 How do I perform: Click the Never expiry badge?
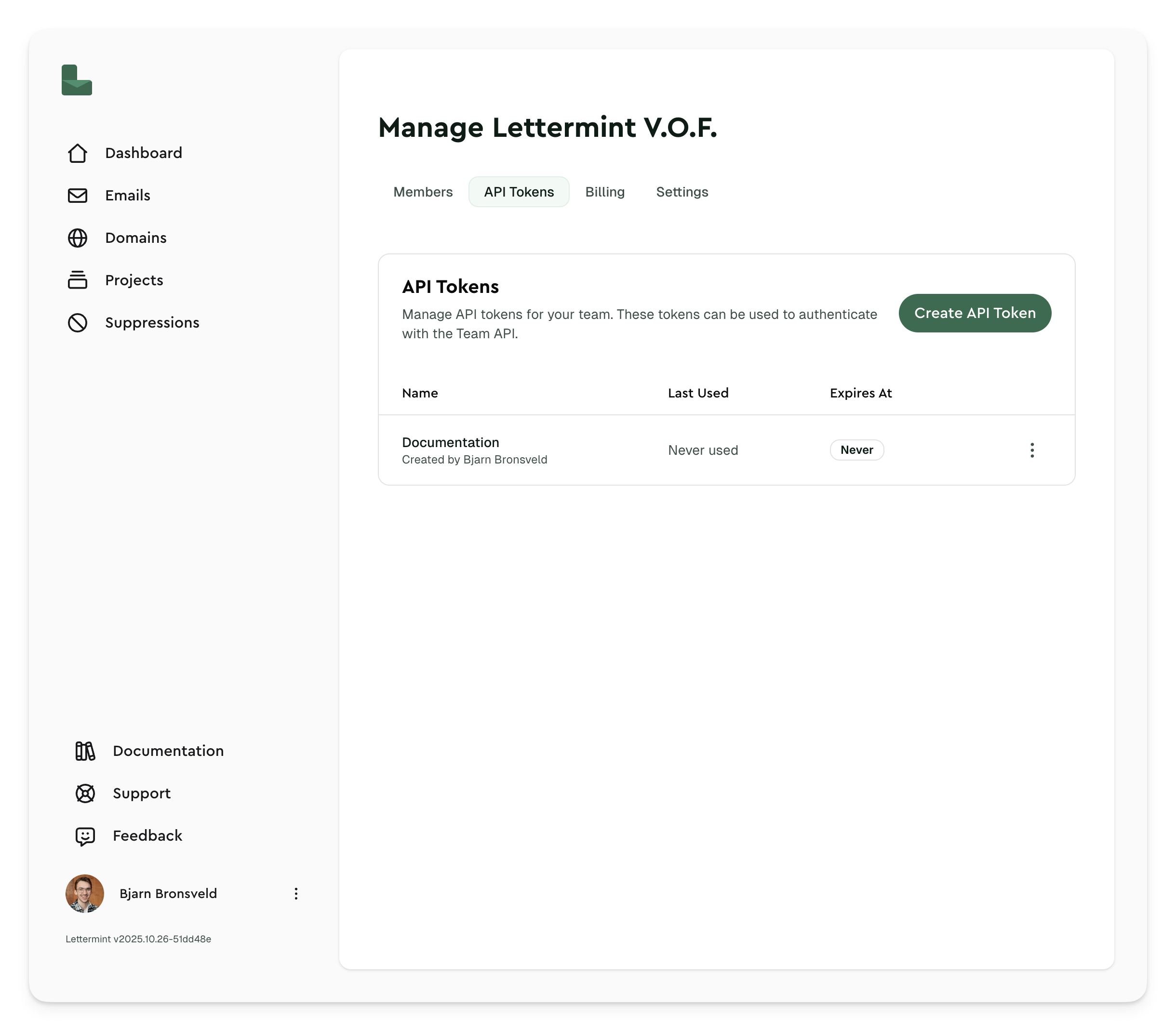pos(856,449)
